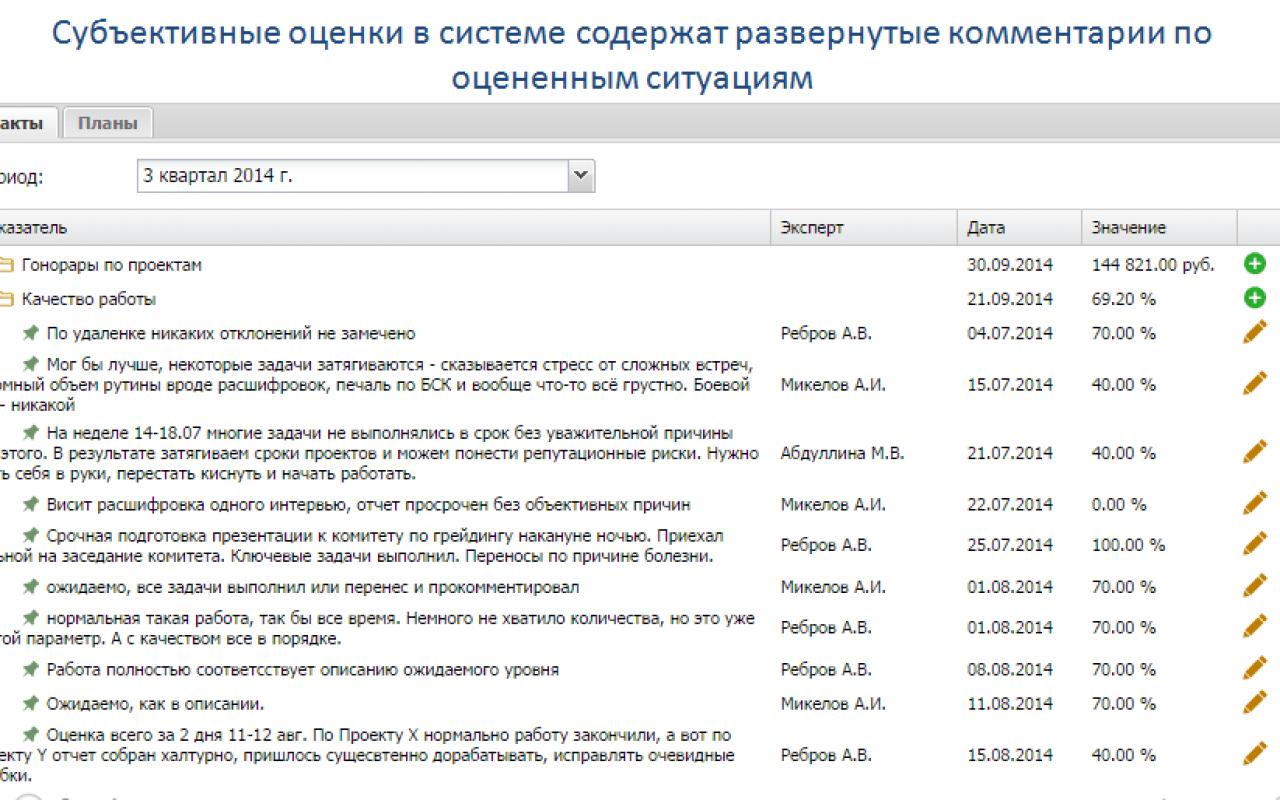This screenshot has height=800, width=1280.
Task: Click pin icon beside Ожидаемо, как в описании
Action: [31, 703]
